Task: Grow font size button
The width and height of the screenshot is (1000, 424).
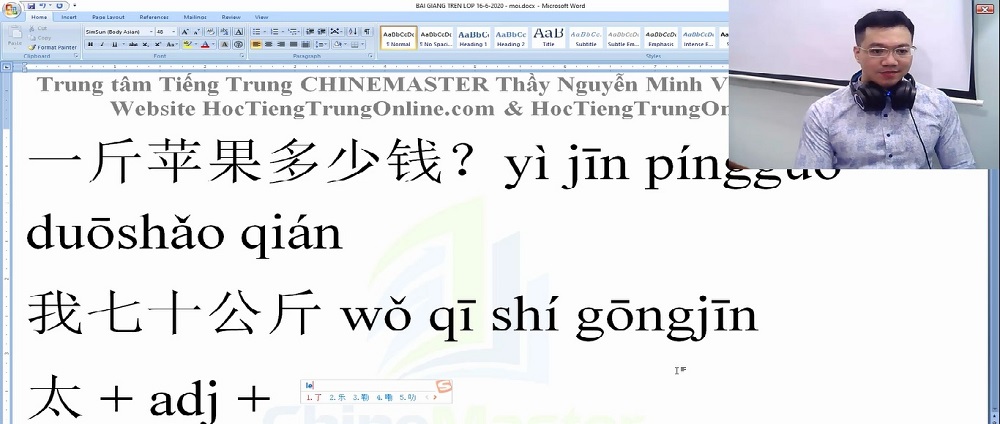Action: coord(185,32)
